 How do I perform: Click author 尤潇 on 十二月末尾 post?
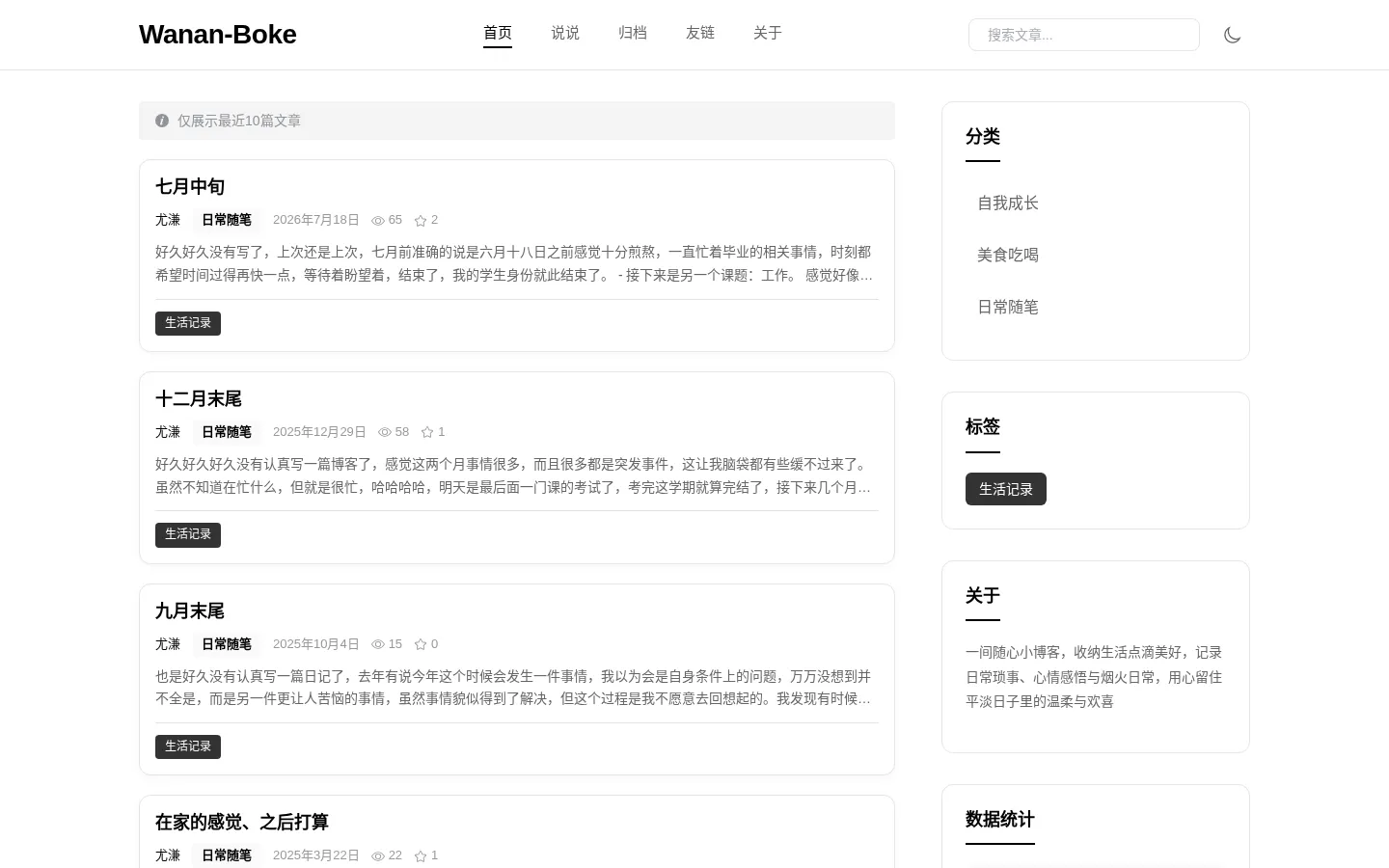(x=168, y=432)
